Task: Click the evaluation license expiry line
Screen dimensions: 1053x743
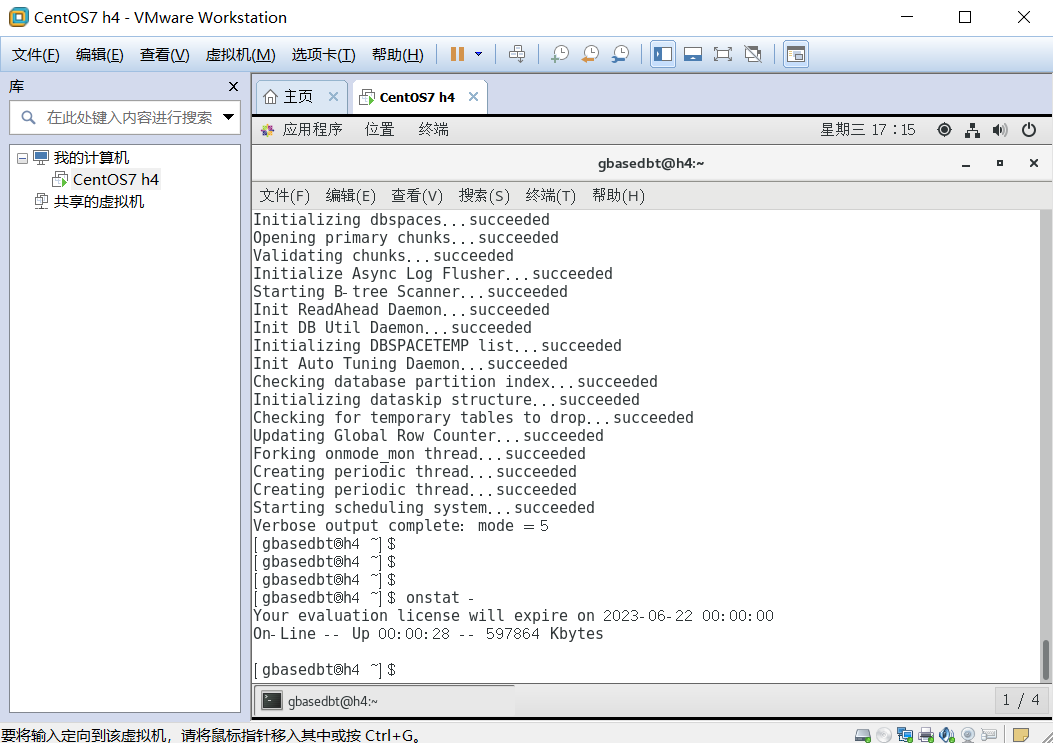Action: point(513,616)
